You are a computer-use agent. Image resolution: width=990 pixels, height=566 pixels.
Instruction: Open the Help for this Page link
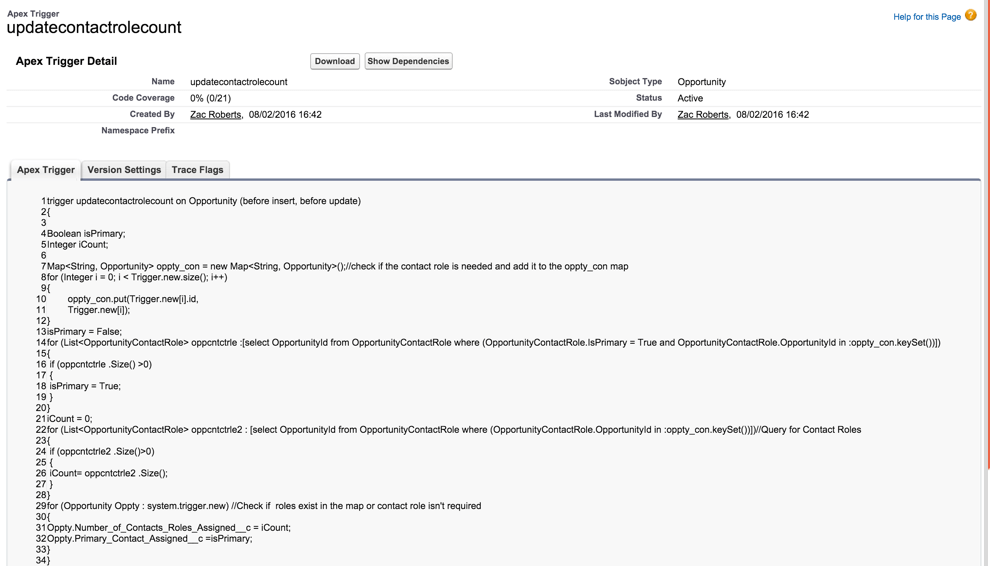click(926, 17)
